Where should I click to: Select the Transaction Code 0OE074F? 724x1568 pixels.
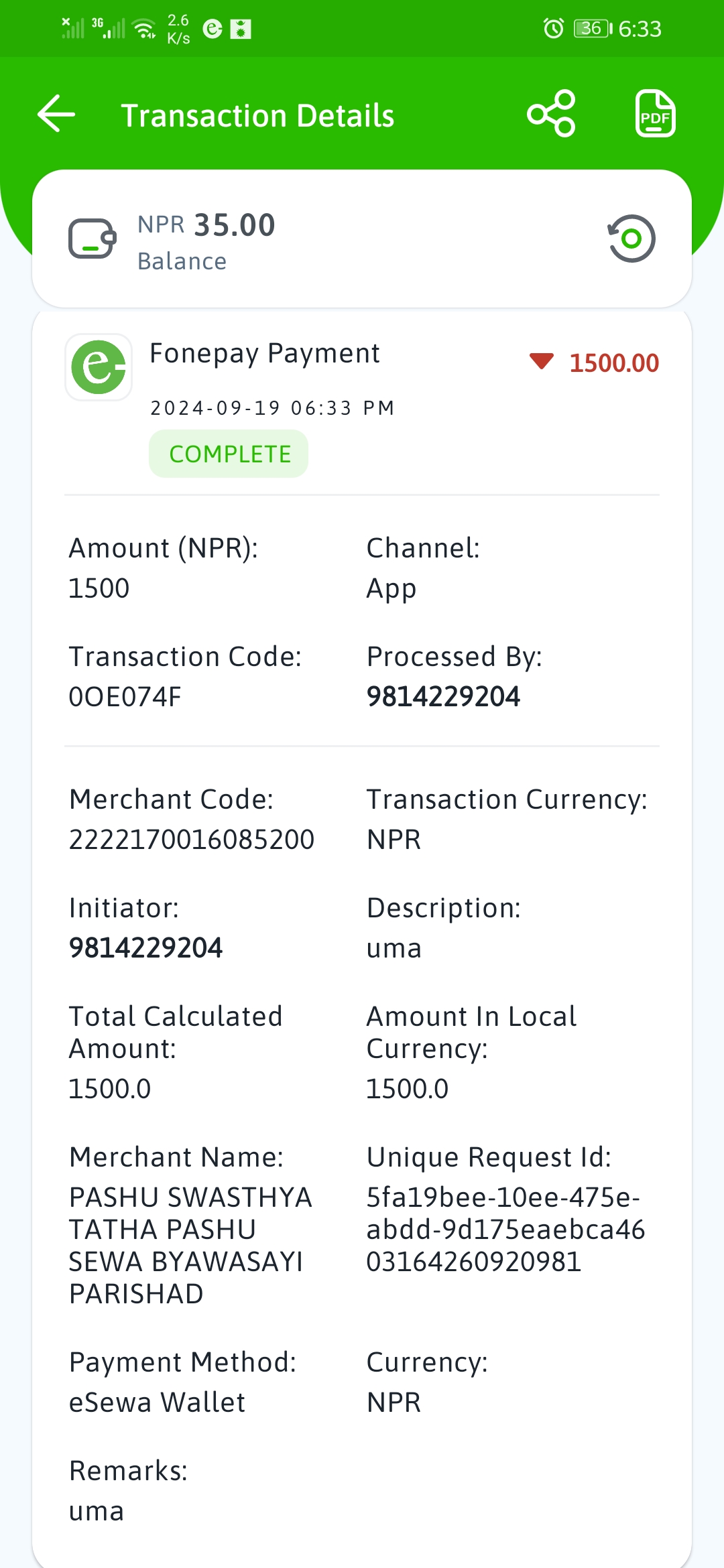[125, 697]
